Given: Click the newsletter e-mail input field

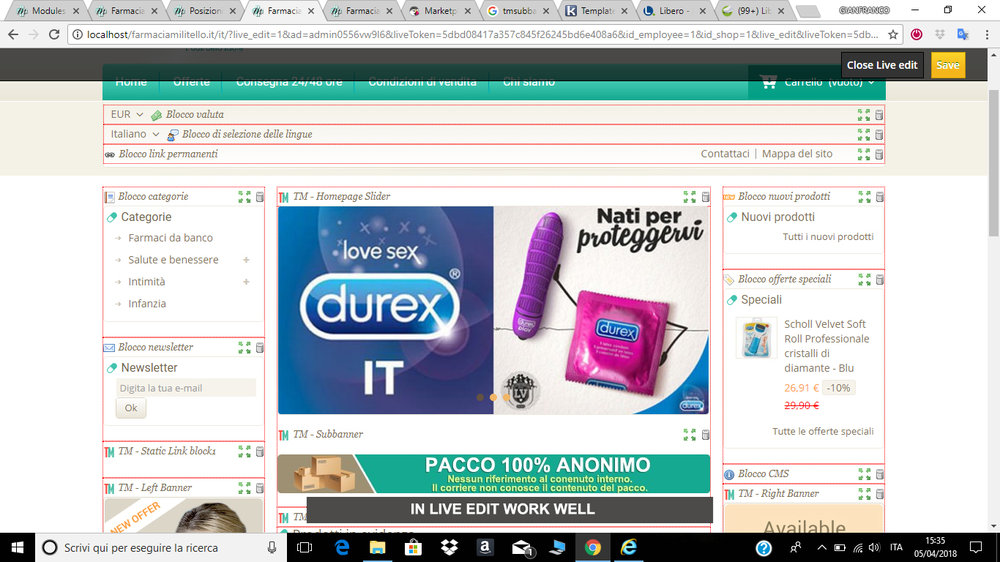Looking at the screenshot, I should (186, 388).
